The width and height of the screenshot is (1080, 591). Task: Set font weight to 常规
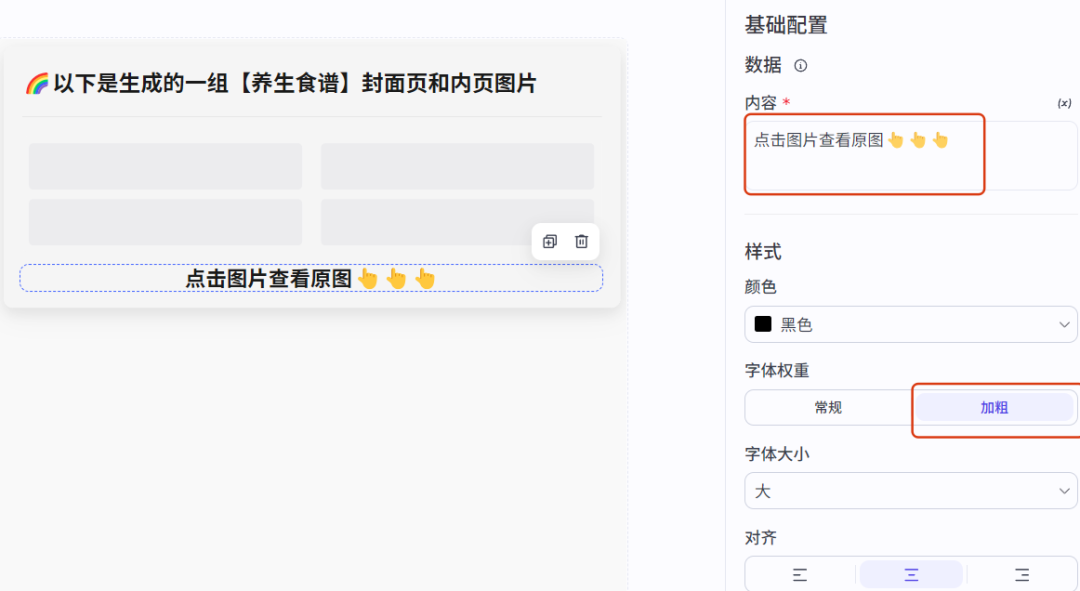[x=828, y=408]
